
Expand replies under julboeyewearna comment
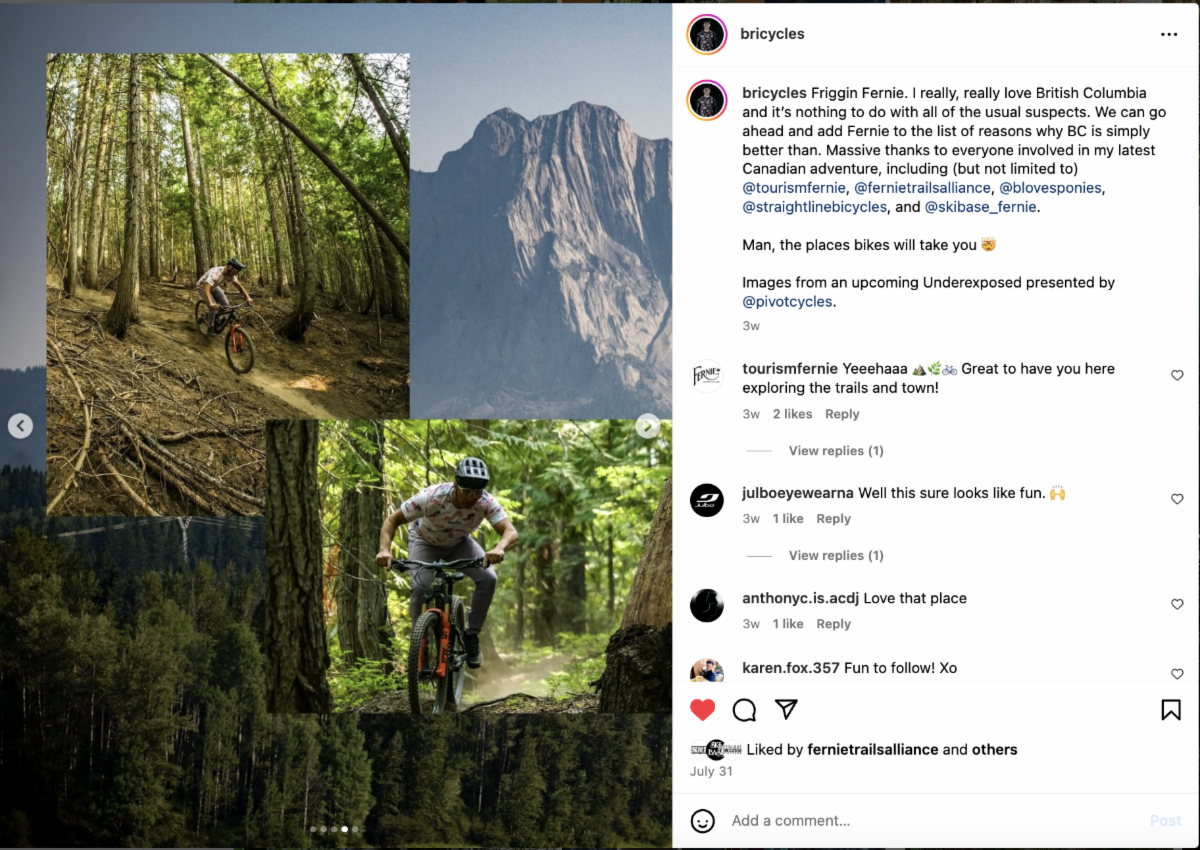836,556
